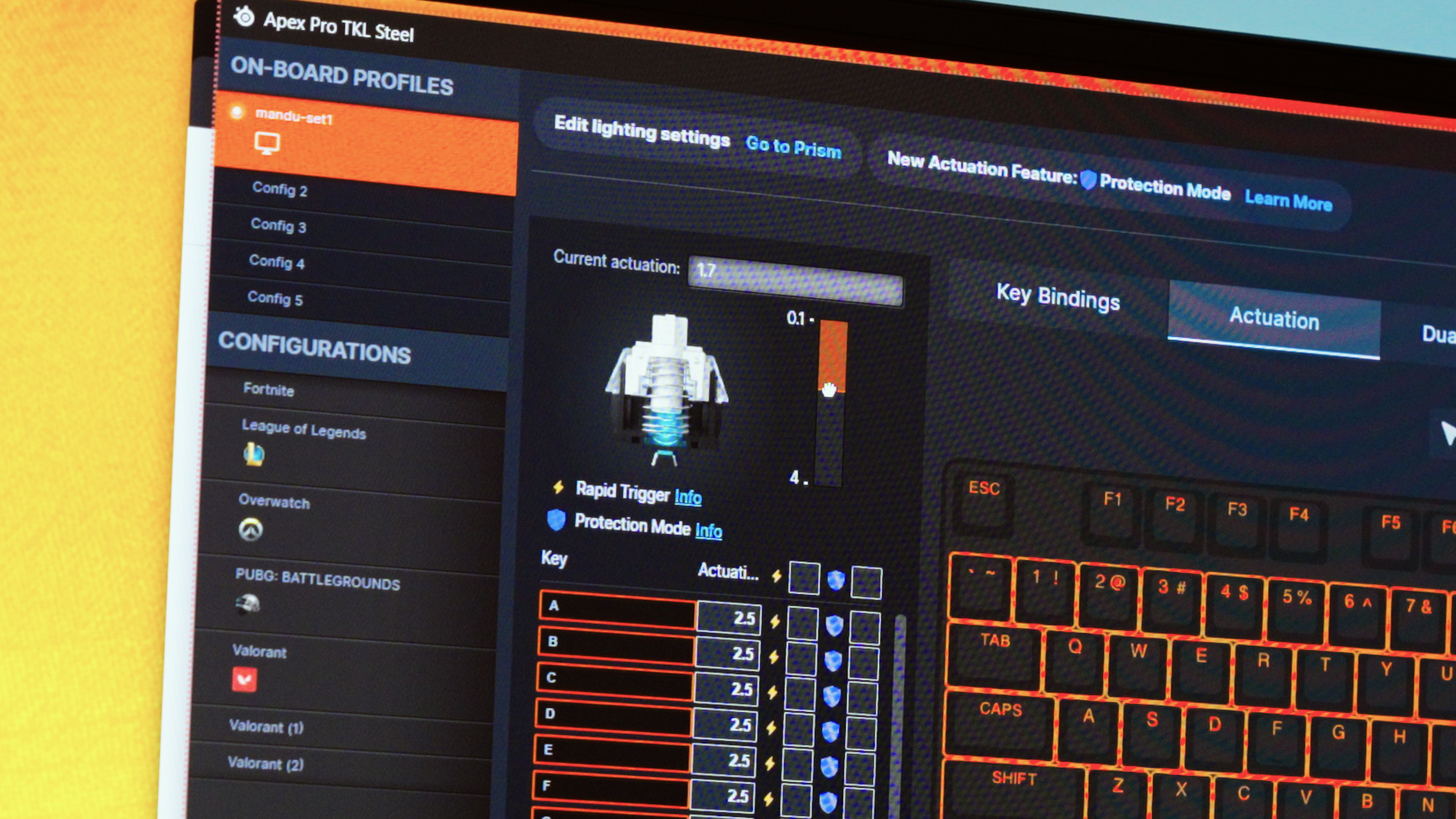Screen dimensions: 1456x819
Task: Click Learn More about Protection Mode
Action: pyautogui.click(x=1288, y=199)
